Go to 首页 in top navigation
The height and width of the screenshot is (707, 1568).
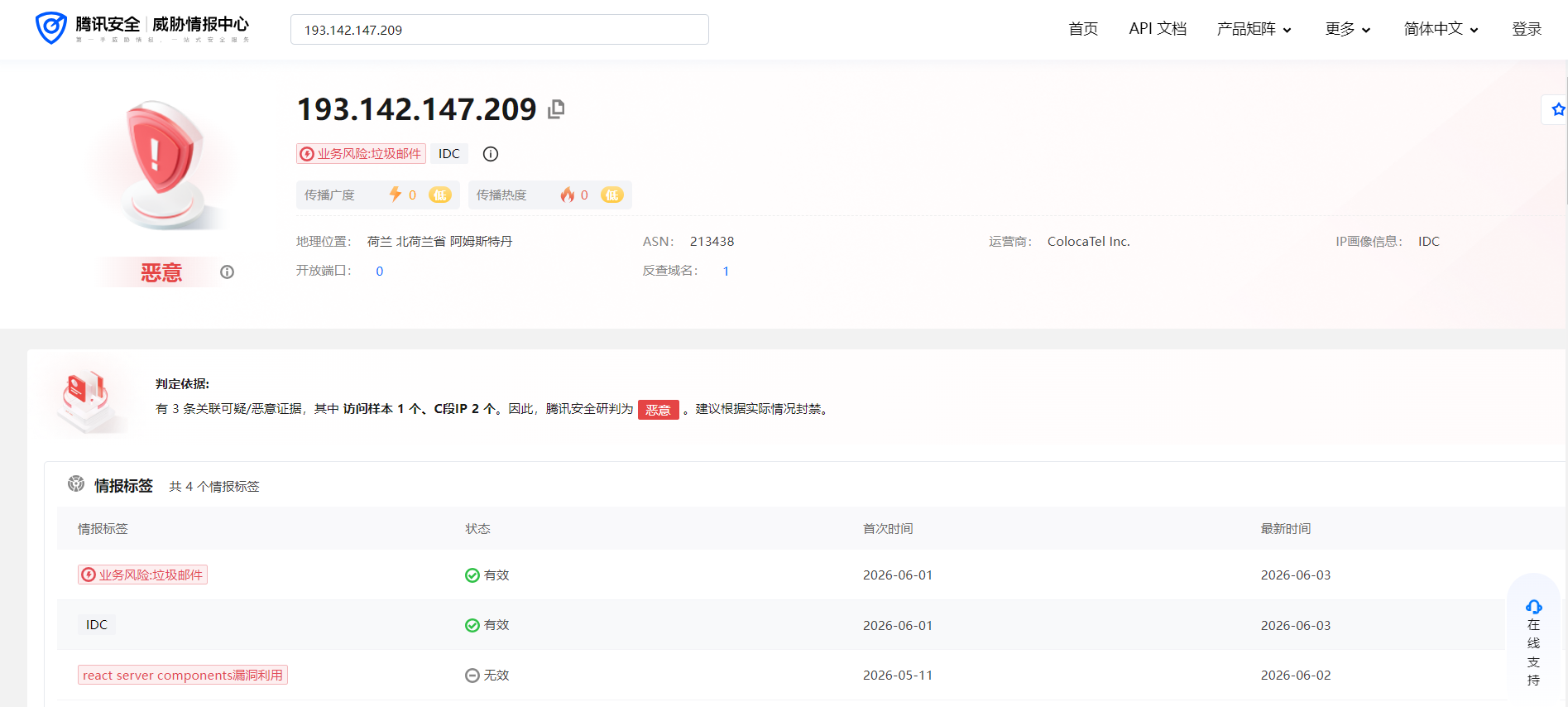coord(1083,29)
